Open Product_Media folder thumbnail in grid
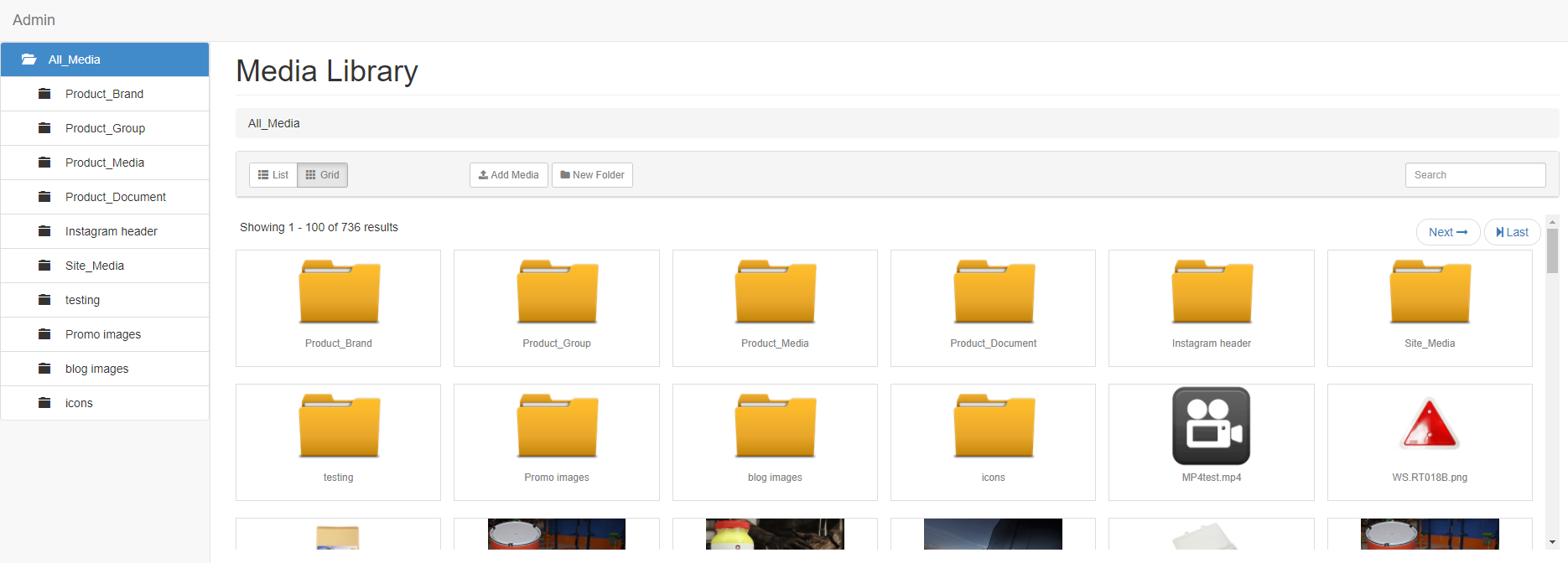 [775, 292]
